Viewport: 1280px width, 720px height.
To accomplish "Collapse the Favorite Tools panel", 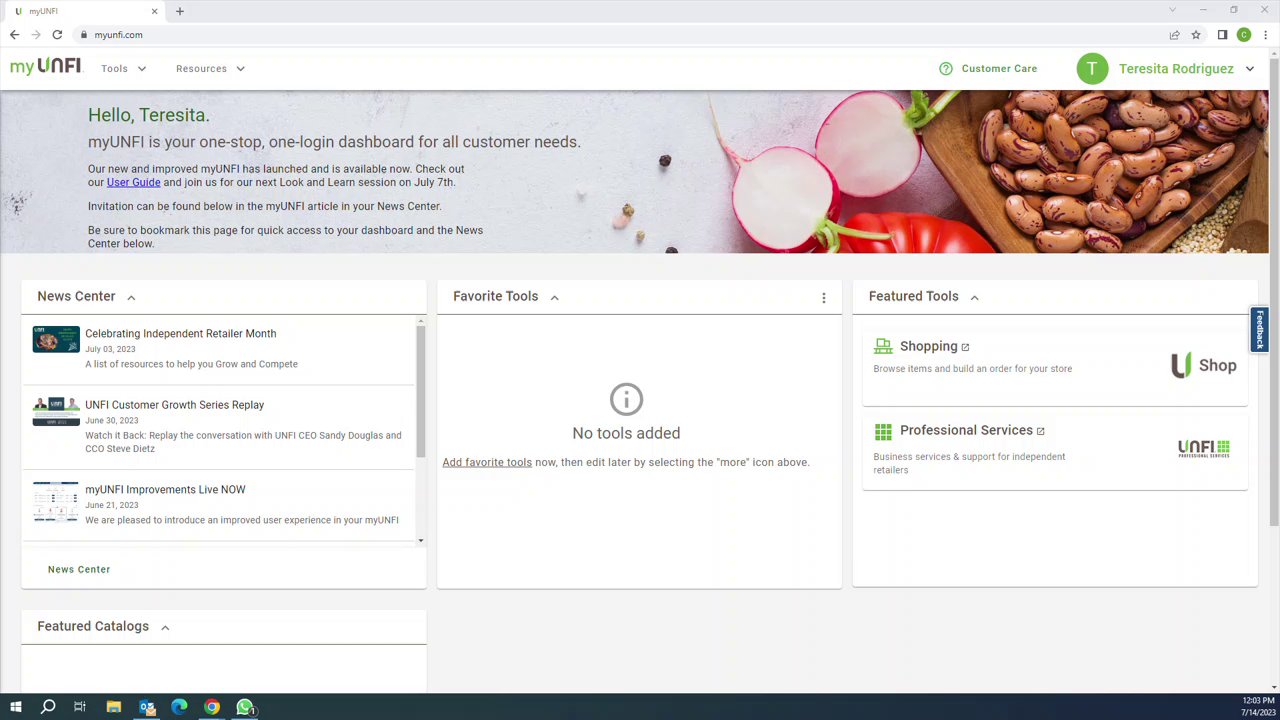I will pos(554,297).
